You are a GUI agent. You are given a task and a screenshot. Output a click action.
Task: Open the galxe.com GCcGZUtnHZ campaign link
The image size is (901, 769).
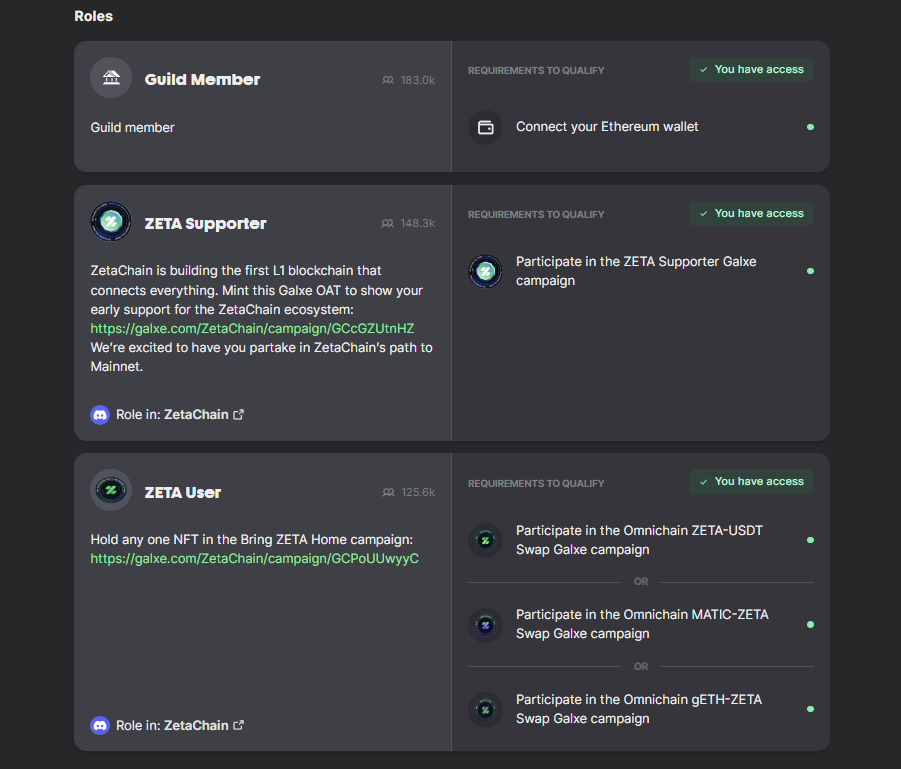[x=252, y=328]
